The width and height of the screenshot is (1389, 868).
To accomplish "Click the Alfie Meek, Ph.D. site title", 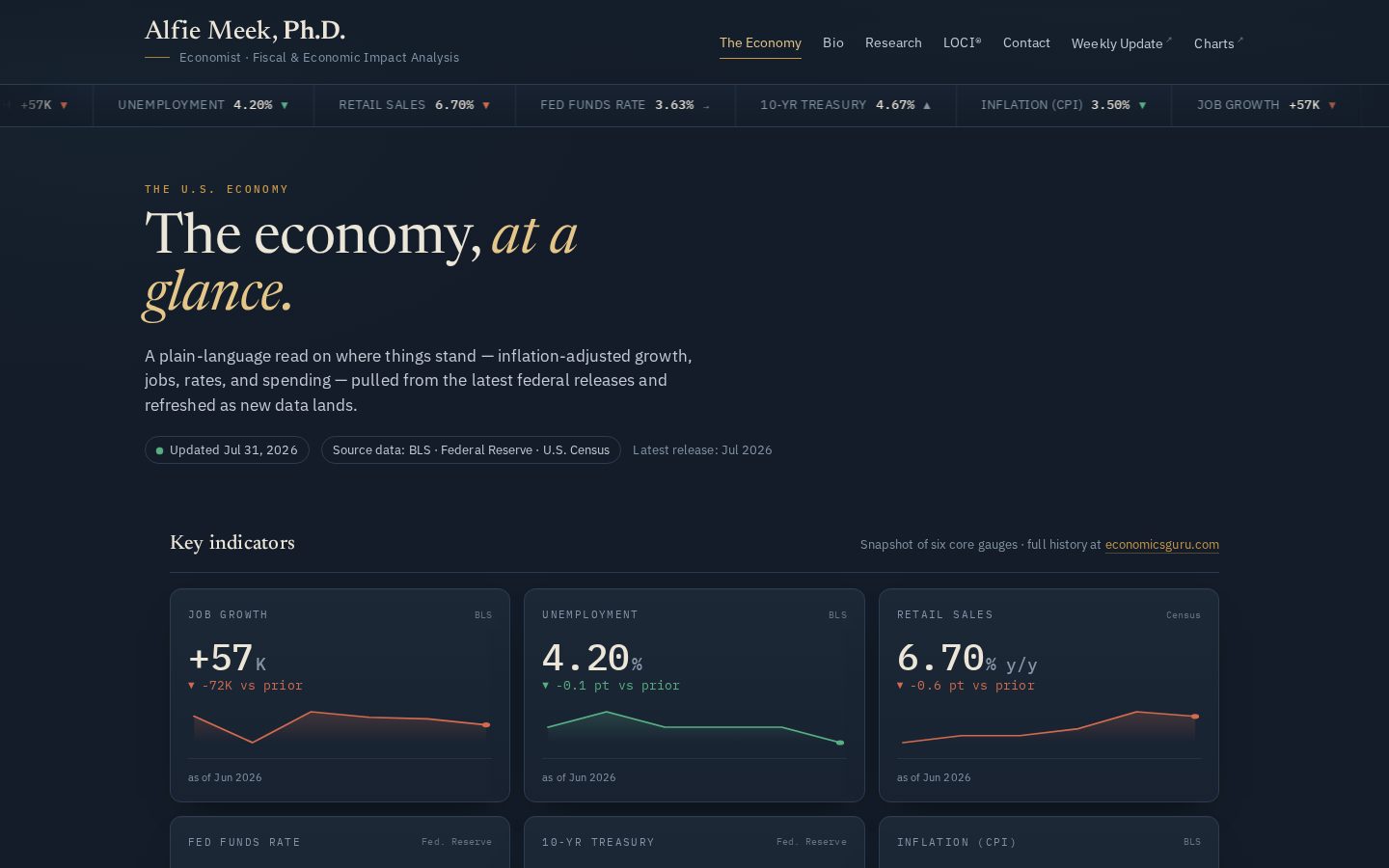I will (245, 30).
